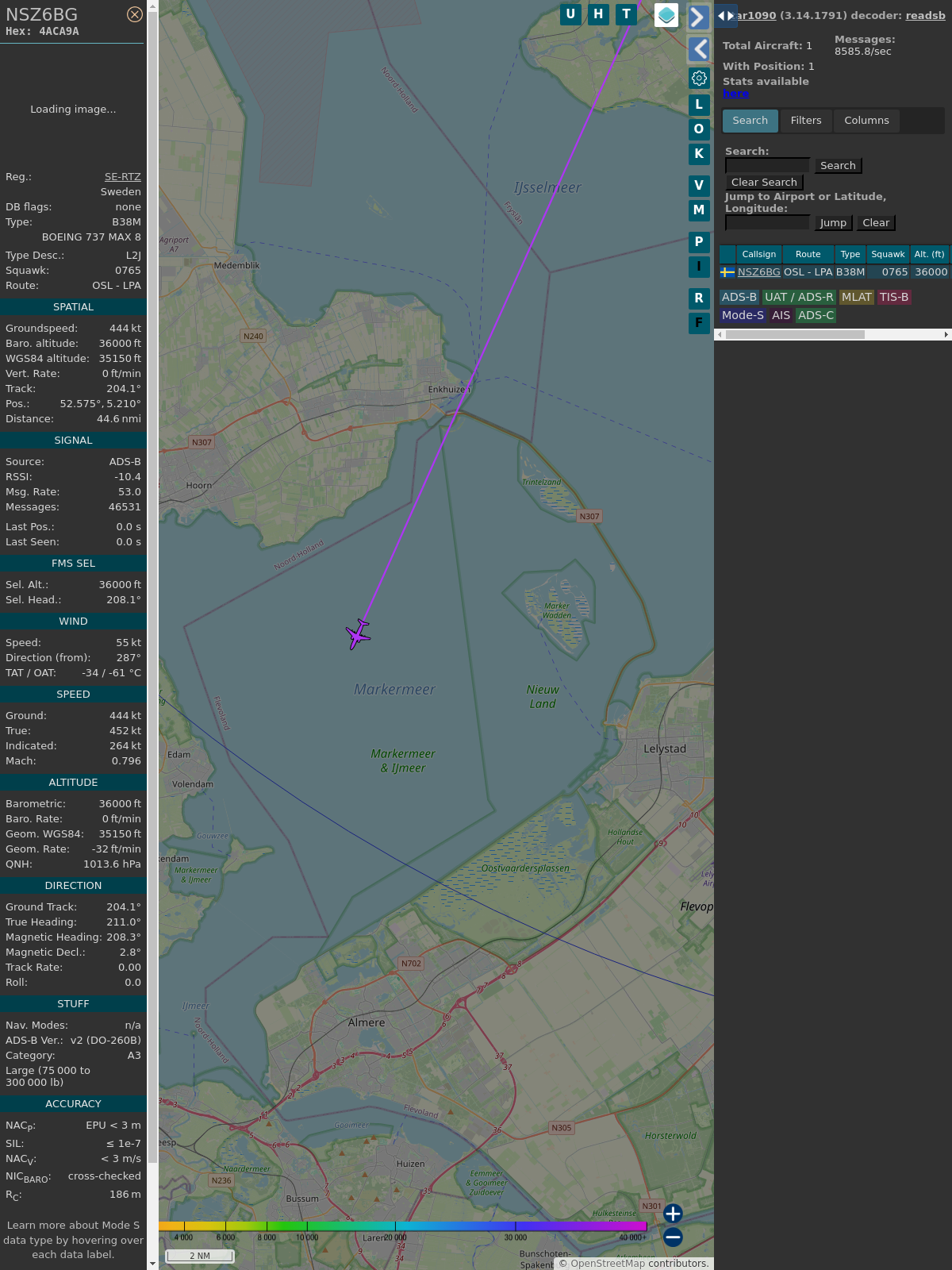This screenshot has width=952, height=1270.
Task: Click the F map button
Action: pos(699,323)
